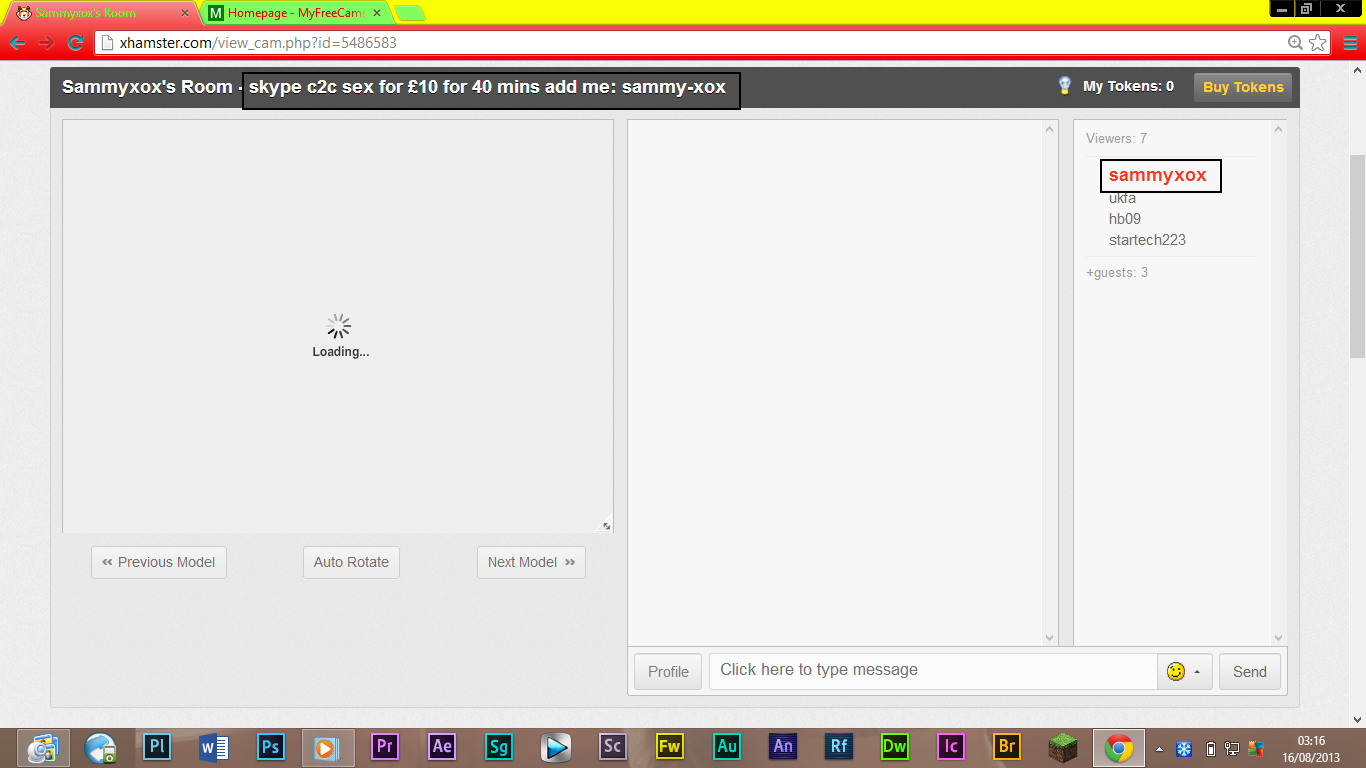Launch Dreamweaver from the taskbar
The height and width of the screenshot is (768, 1366).
coord(895,746)
